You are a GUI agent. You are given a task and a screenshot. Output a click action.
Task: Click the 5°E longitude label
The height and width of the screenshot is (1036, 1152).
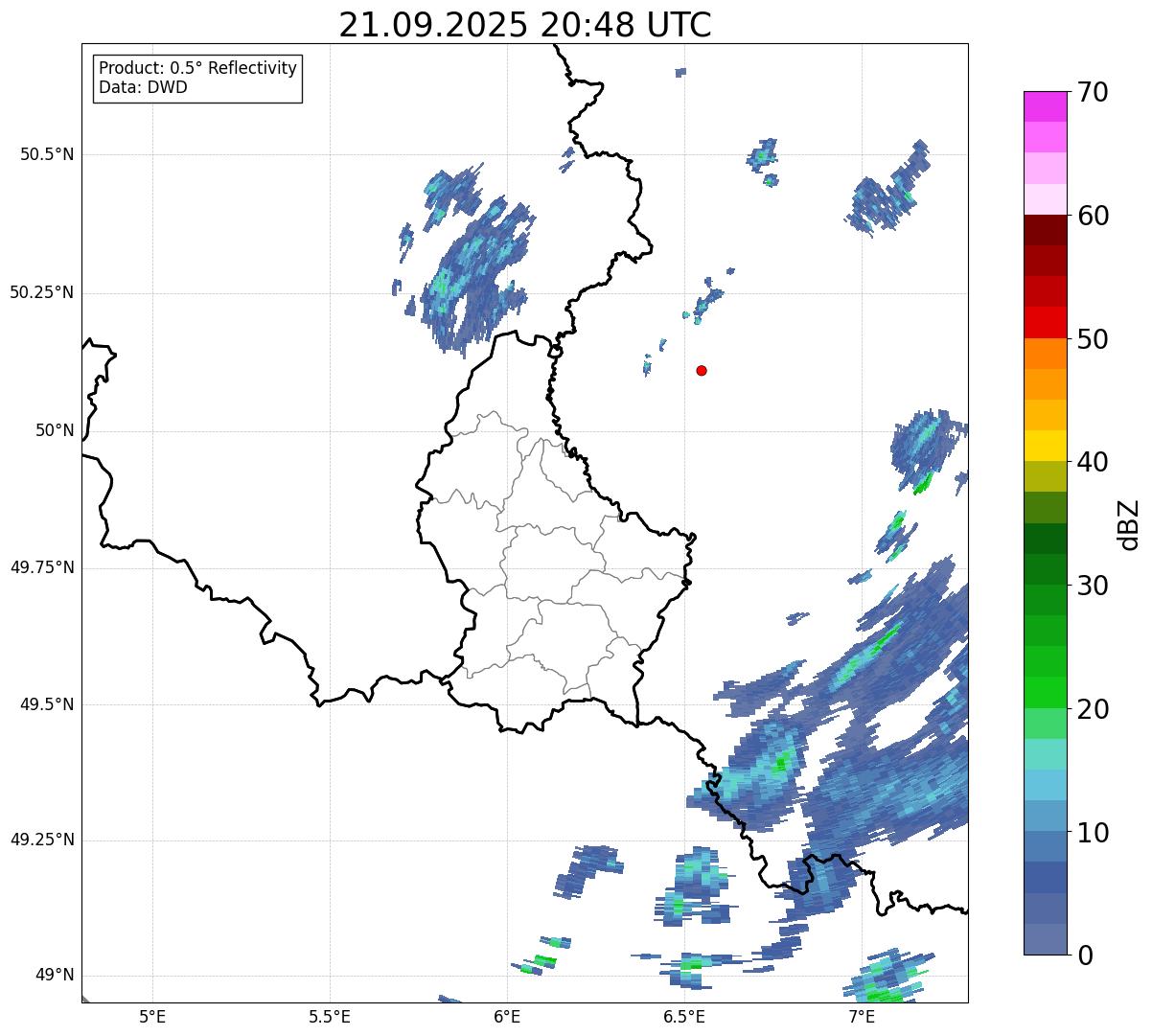coord(152,1016)
